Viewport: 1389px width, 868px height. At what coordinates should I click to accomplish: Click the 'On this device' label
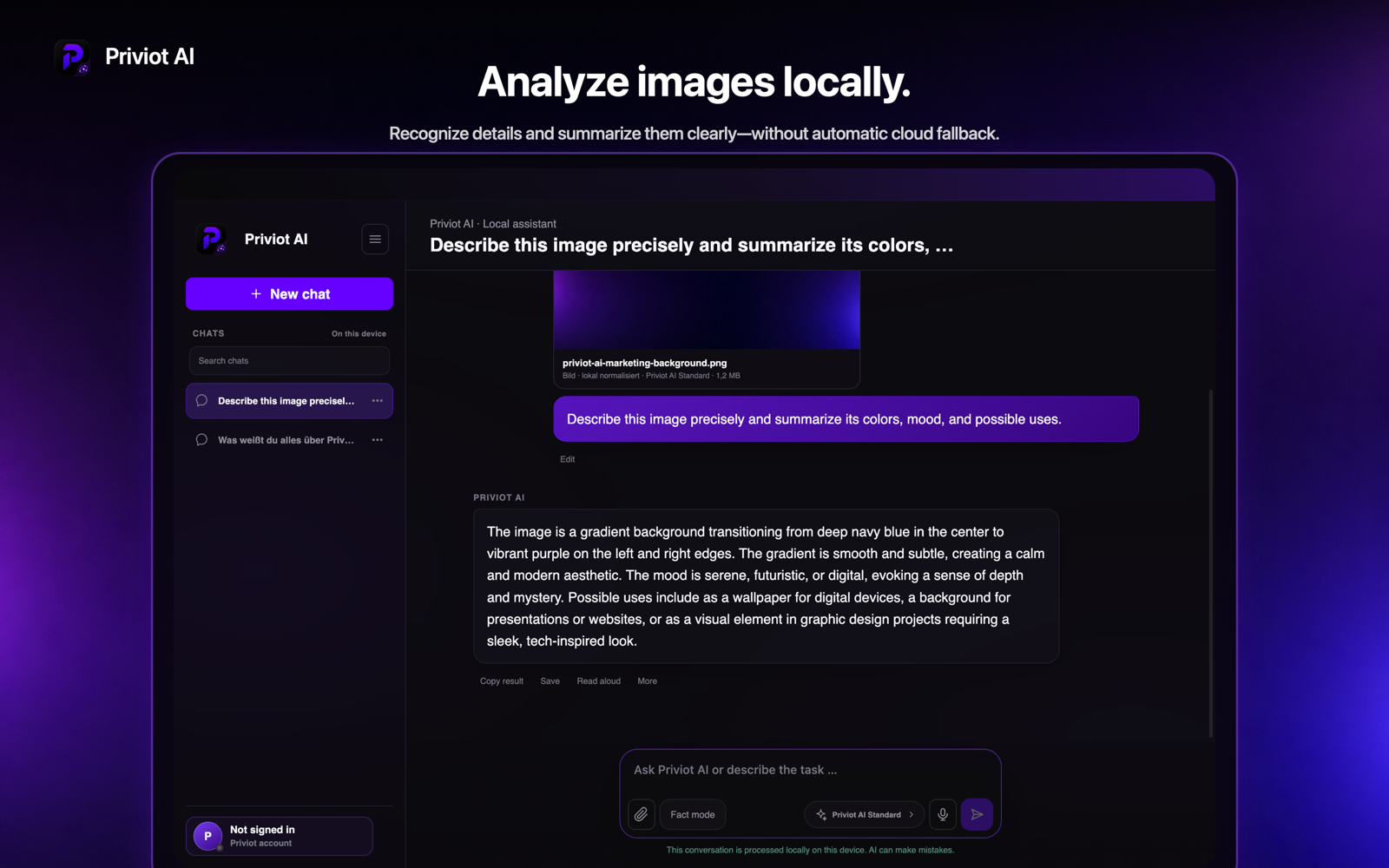(359, 334)
